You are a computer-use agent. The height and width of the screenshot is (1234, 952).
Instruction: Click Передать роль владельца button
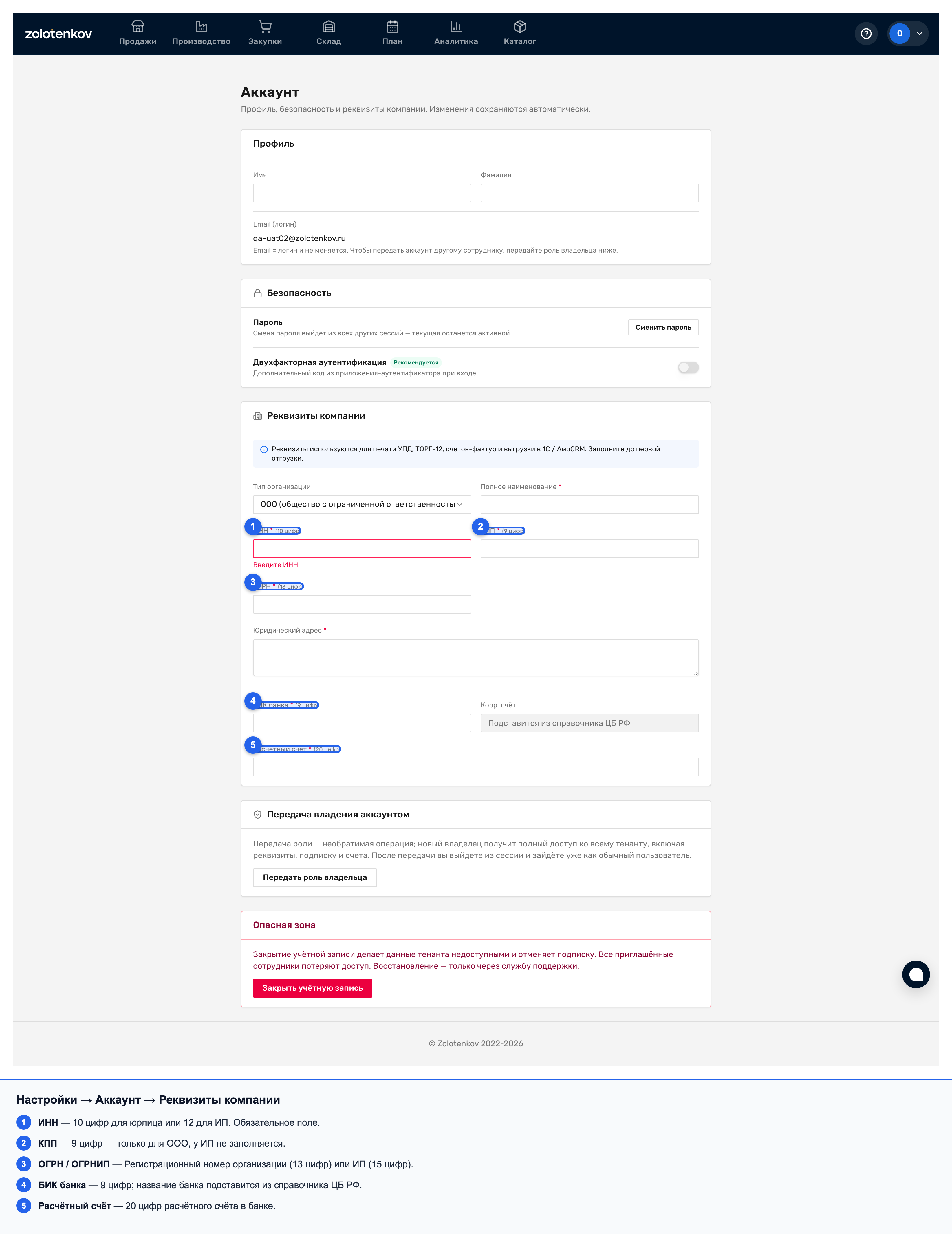click(x=314, y=877)
